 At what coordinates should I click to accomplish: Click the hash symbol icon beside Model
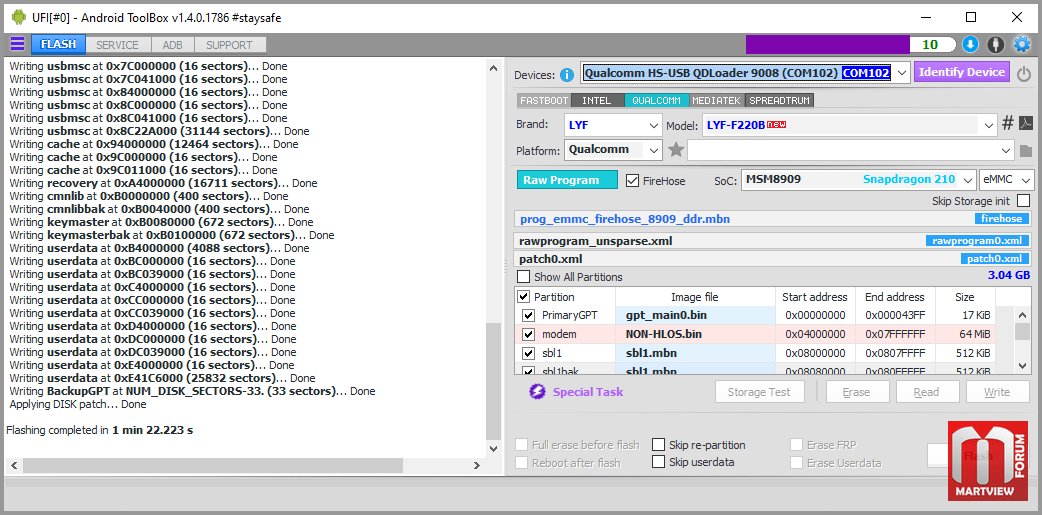1008,123
